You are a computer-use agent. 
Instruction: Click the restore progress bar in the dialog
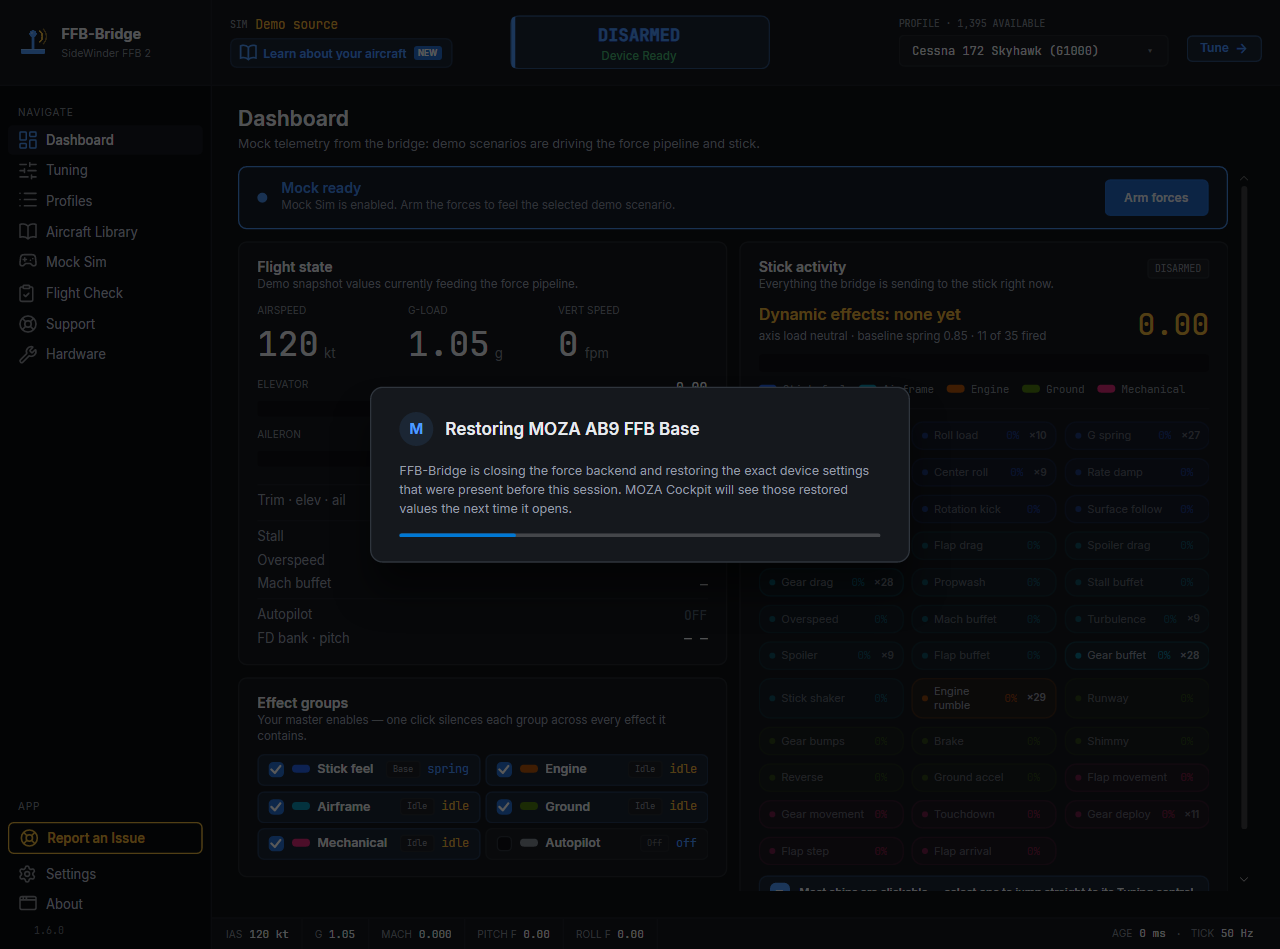coord(640,535)
